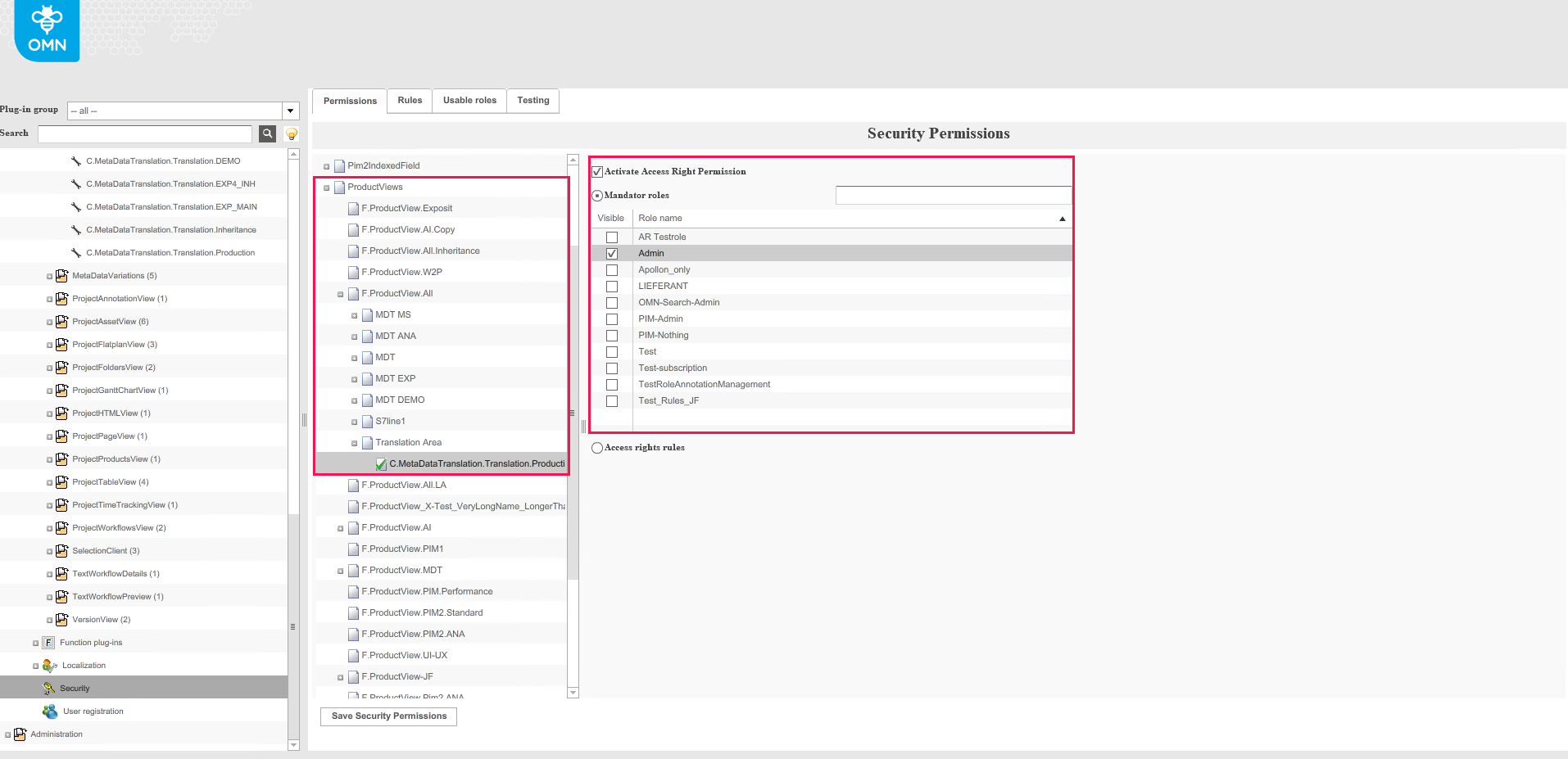Click the search magnifier icon

(x=267, y=133)
